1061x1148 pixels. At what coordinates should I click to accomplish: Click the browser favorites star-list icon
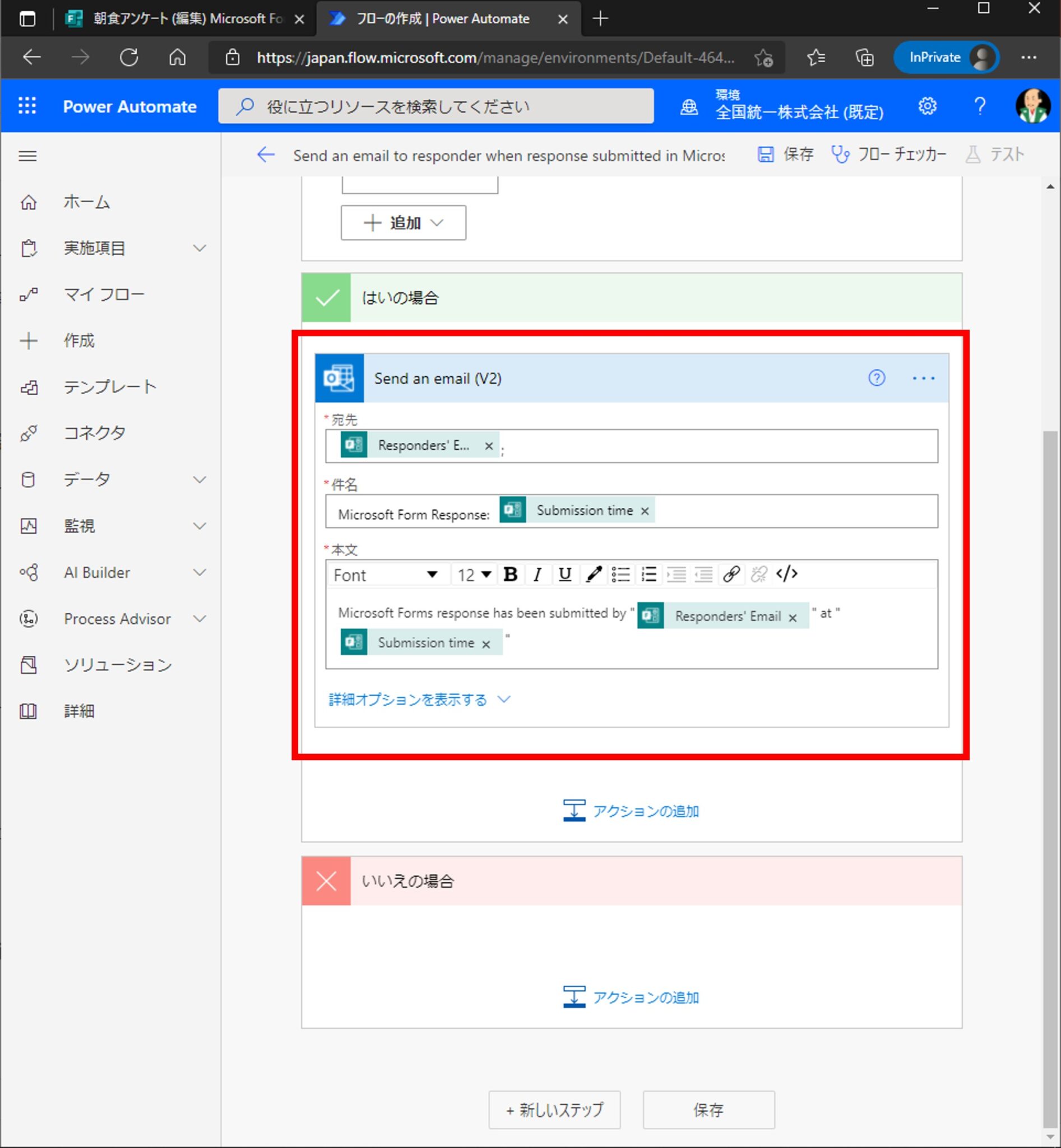click(x=816, y=57)
